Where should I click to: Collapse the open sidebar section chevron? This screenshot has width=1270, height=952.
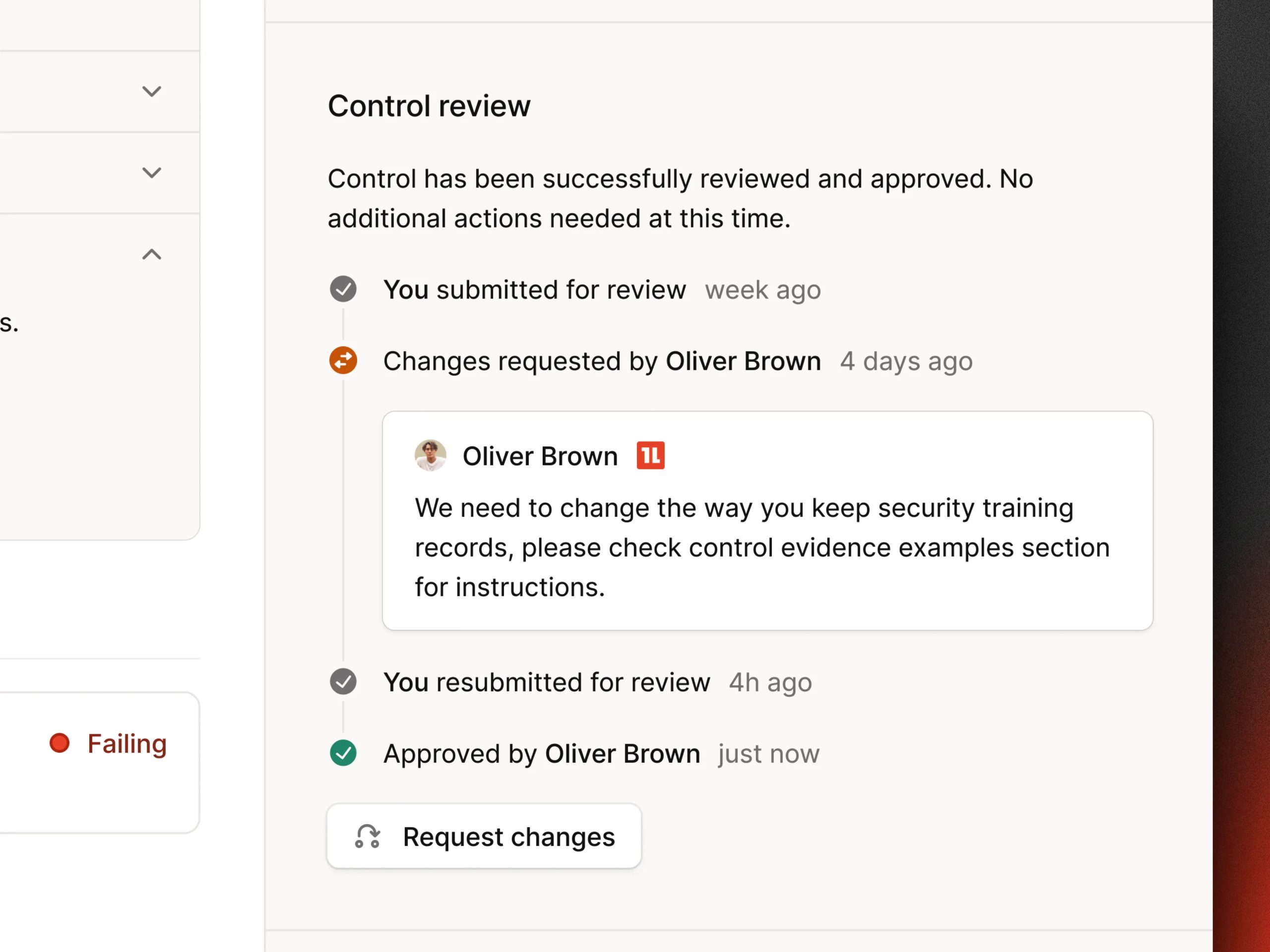152,254
